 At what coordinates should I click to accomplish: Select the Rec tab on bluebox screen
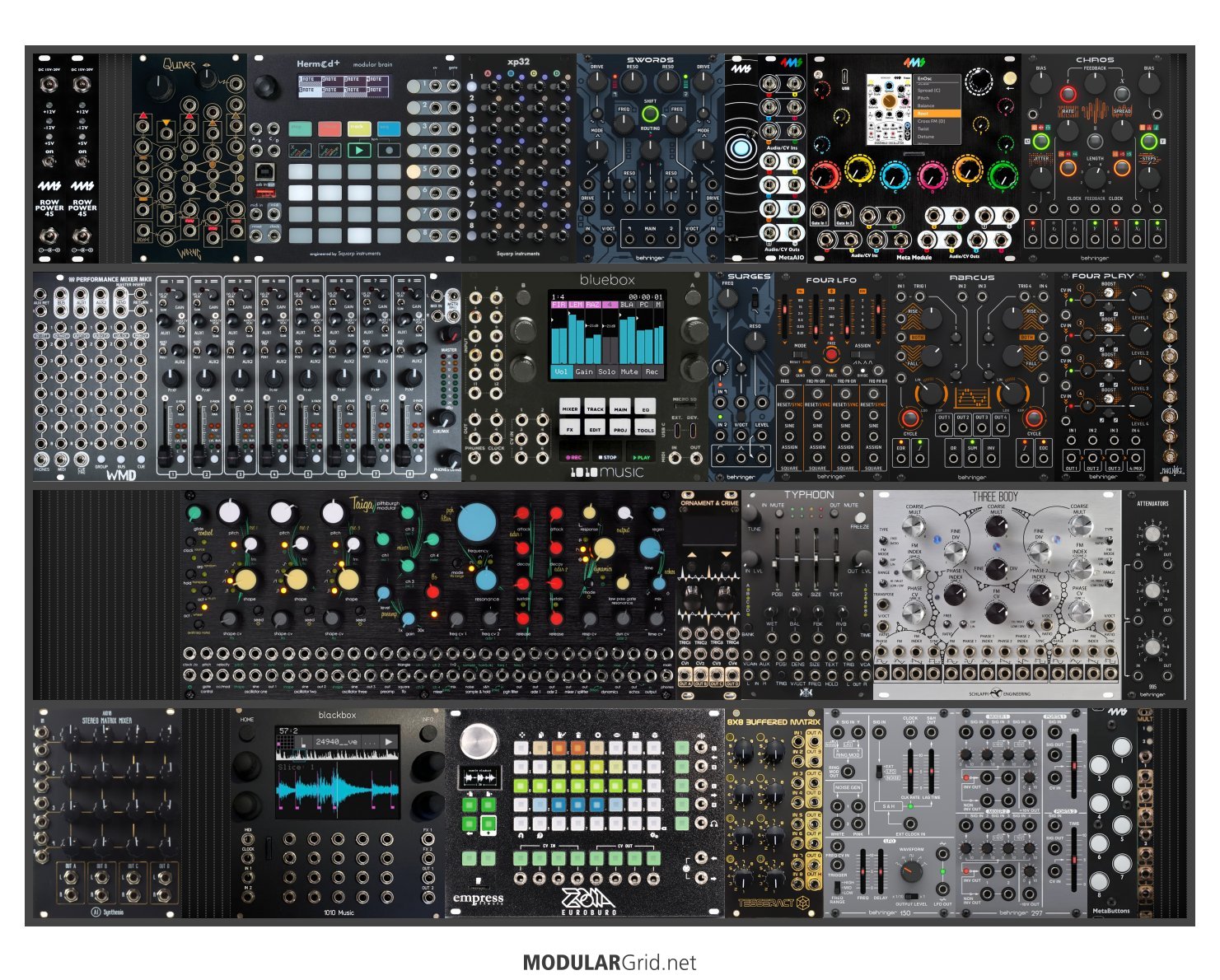click(652, 371)
